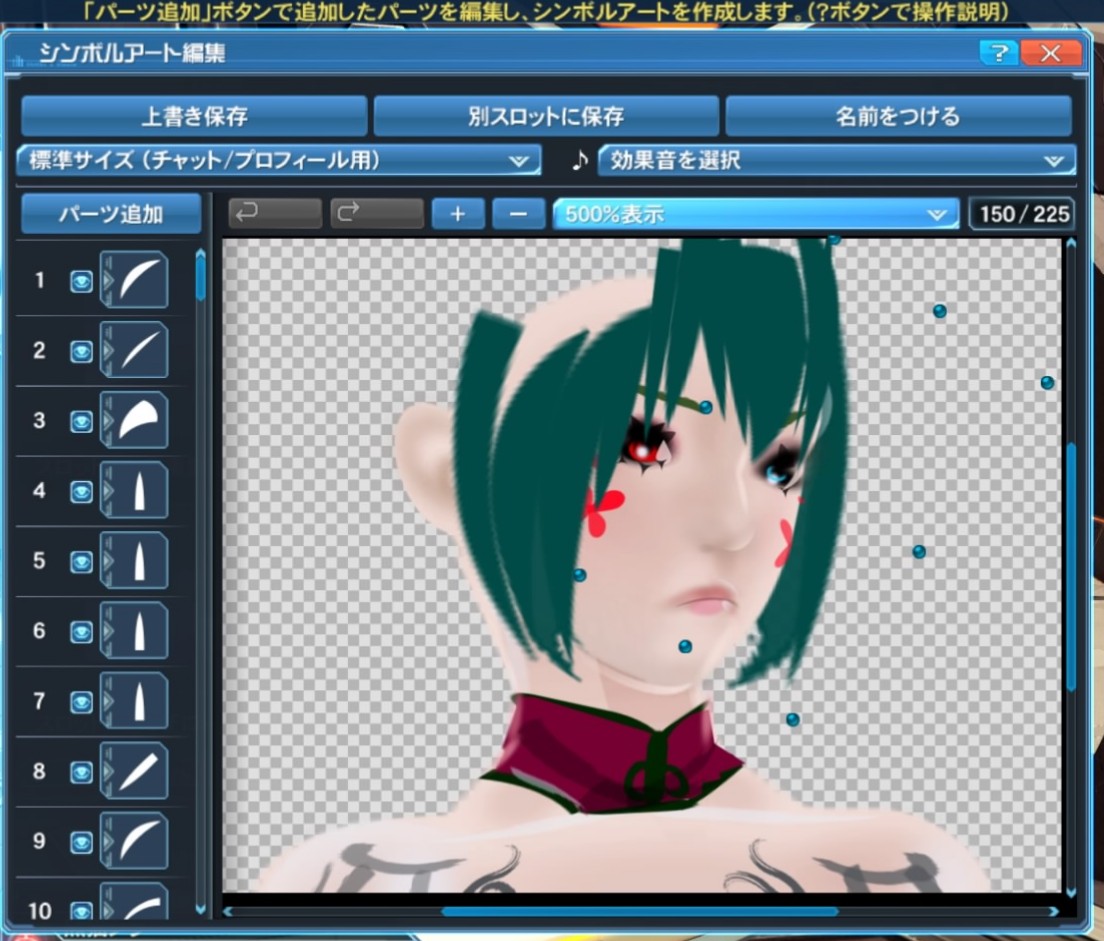Click 別スロットに保存 to save to another slot
The image size is (1104, 941).
[546, 116]
